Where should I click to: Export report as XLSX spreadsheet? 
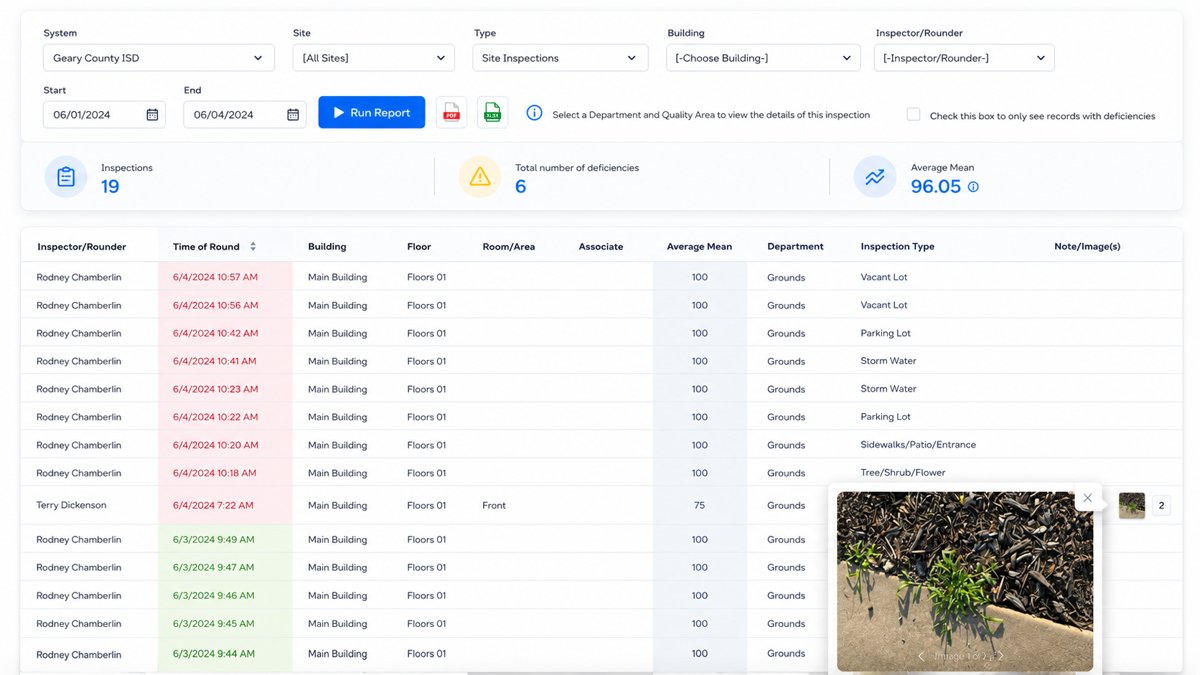click(x=492, y=113)
